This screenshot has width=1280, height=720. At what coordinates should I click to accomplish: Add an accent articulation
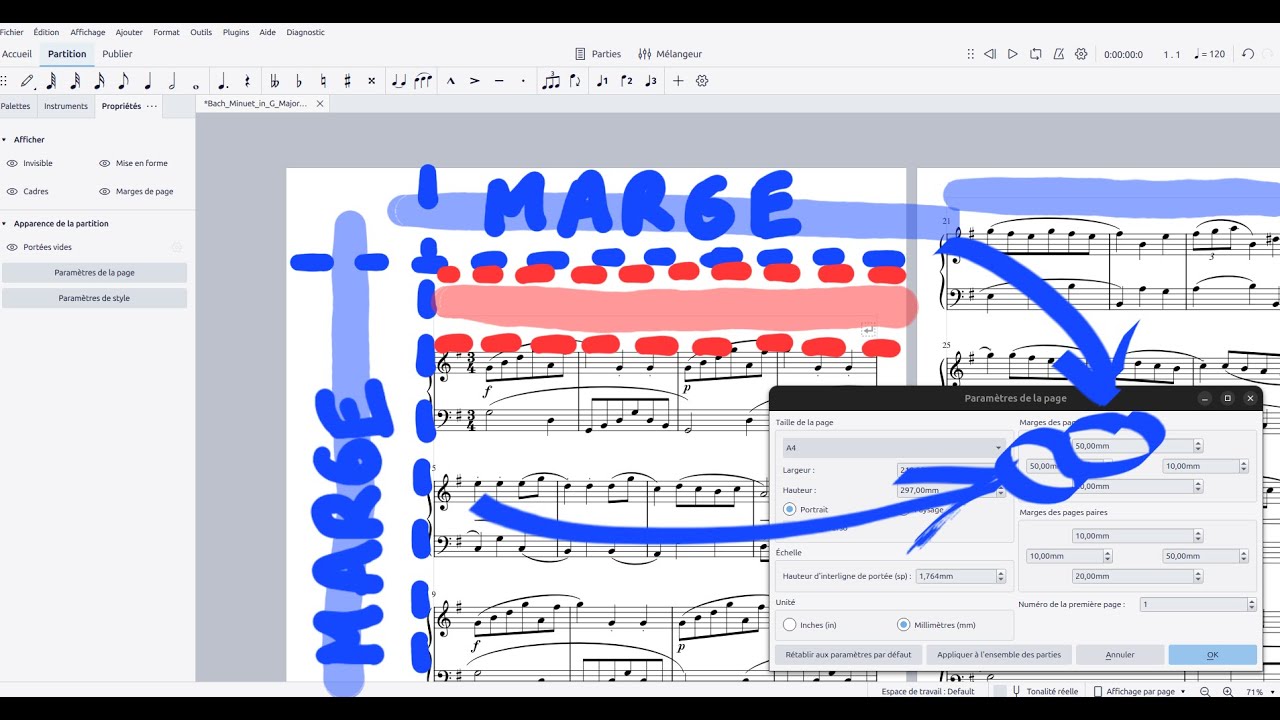click(475, 81)
